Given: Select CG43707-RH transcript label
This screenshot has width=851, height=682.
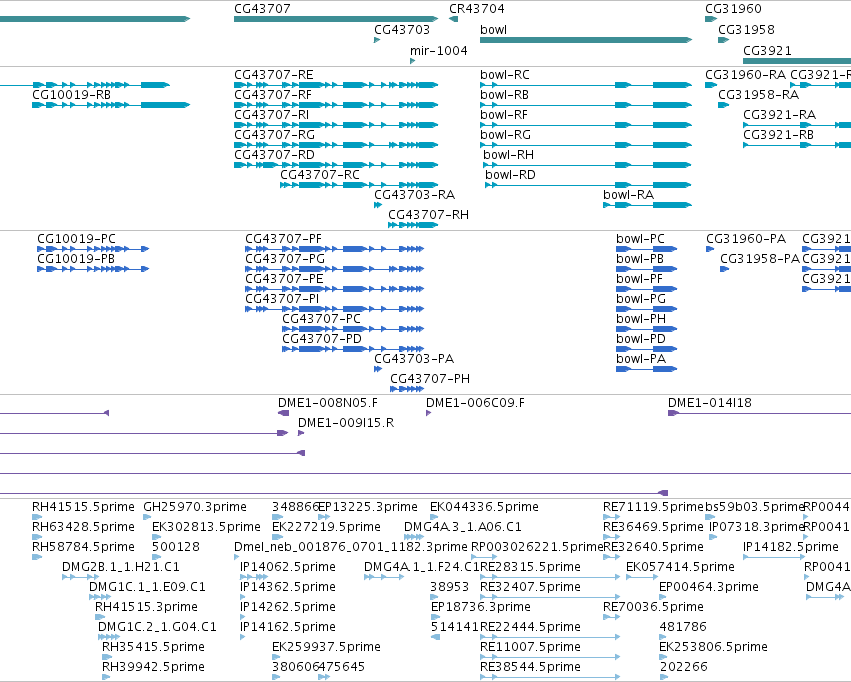Looking at the screenshot, I should tap(428, 215).
